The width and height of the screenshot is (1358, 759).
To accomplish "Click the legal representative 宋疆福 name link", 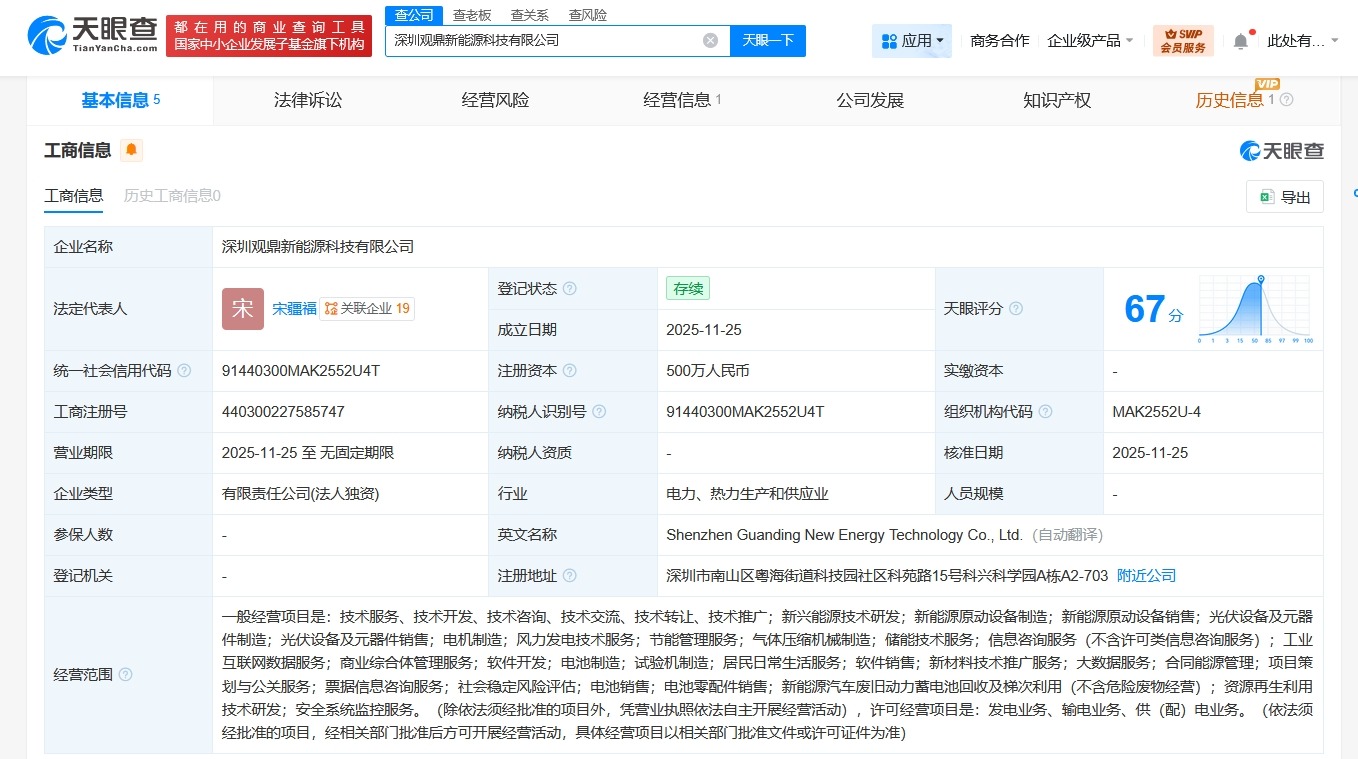I will pyautogui.click(x=296, y=308).
